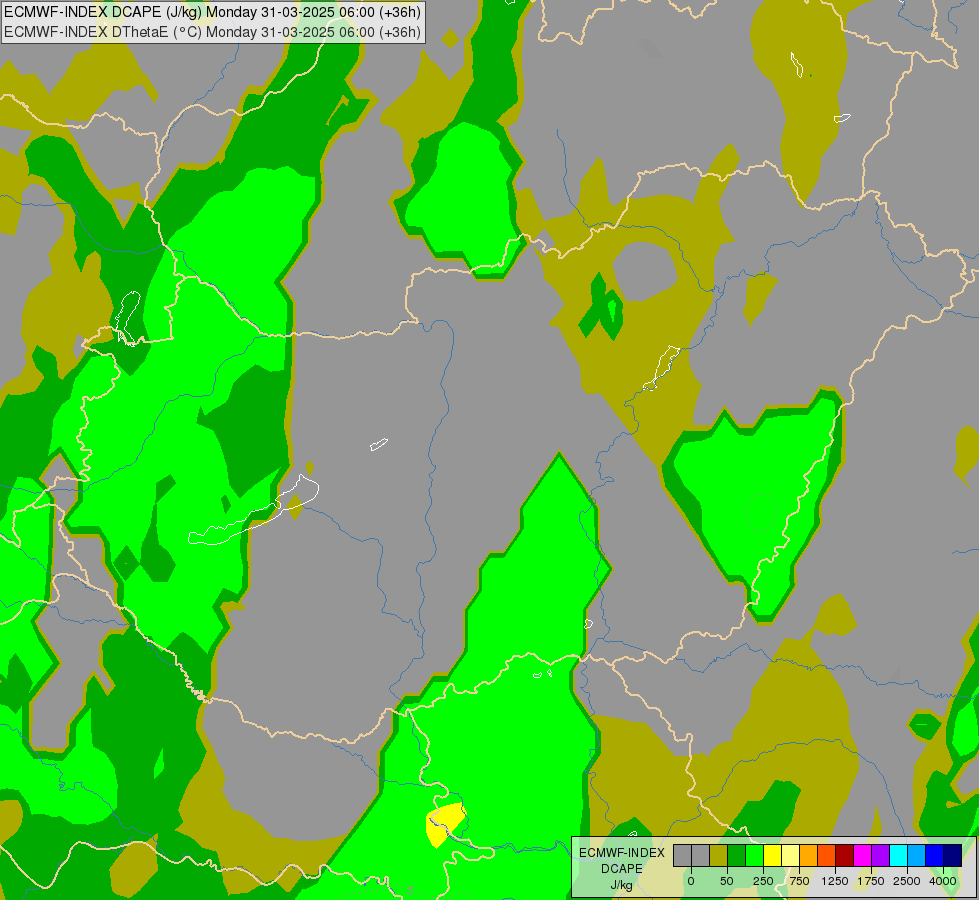
Task: Click the 750 value on legend scale
Action: [x=799, y=881]
